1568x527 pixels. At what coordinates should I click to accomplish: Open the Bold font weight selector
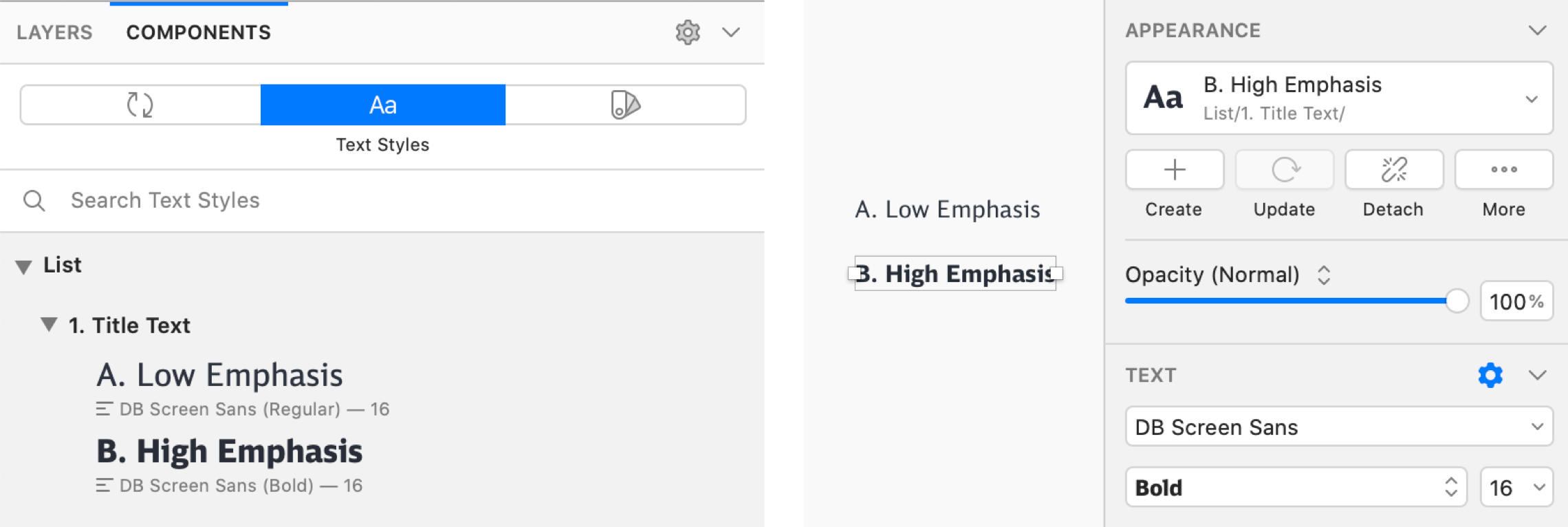click(x=1296, y=488)
